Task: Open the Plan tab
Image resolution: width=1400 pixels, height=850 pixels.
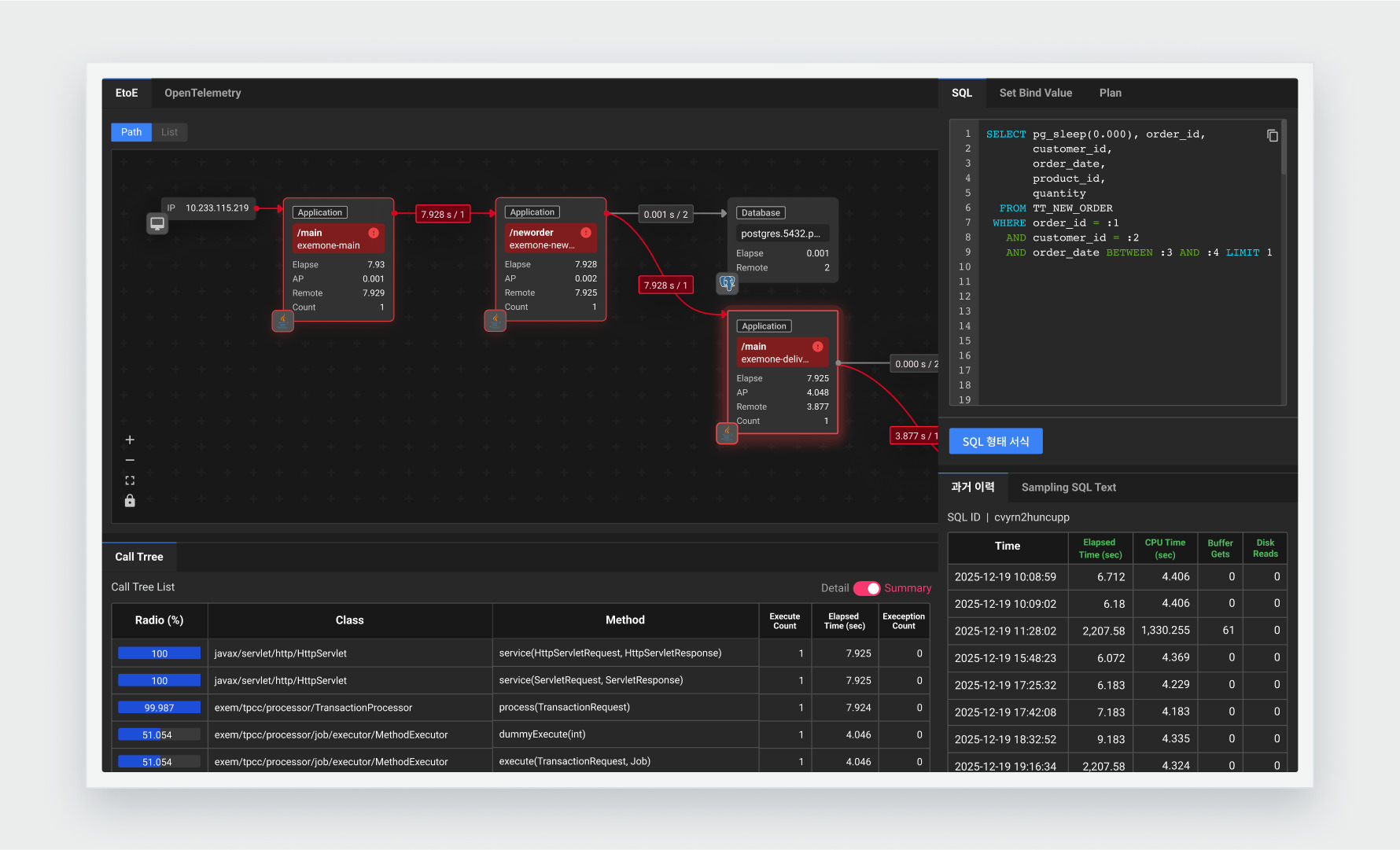Action: 1110,93
